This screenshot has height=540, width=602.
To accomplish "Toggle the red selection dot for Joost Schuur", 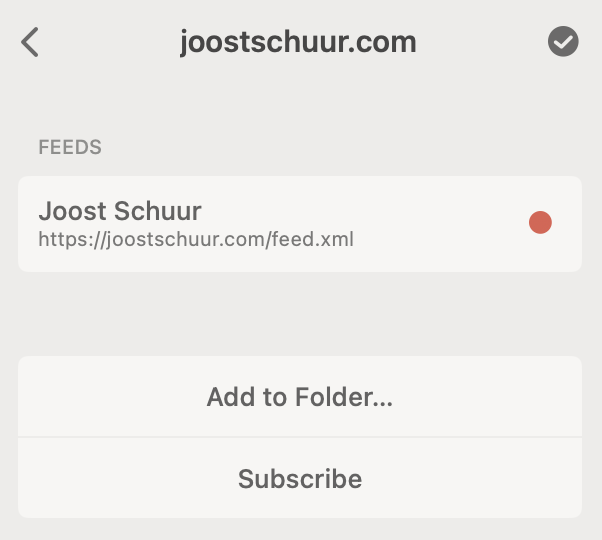I will [540, 222].
